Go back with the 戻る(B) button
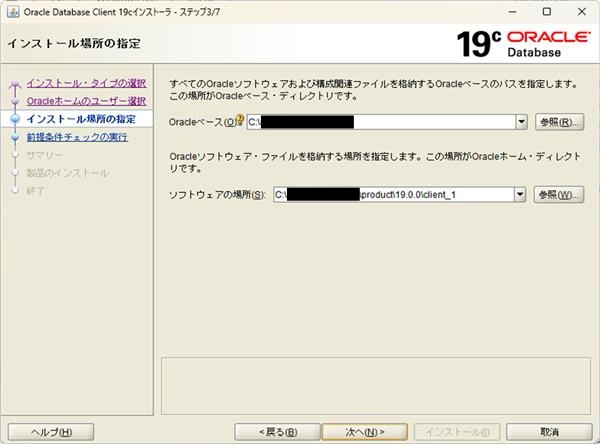Viewport: 600px width, 444px height. point(276,431)
